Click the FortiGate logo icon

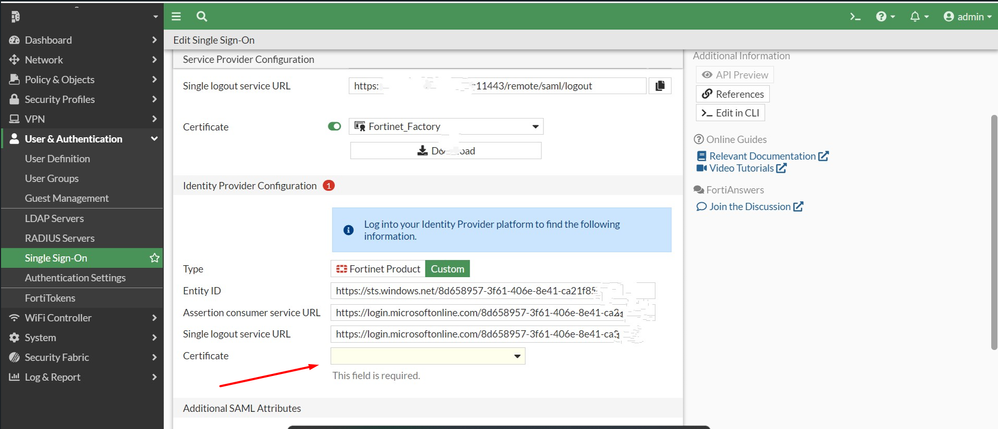point(15,17)
